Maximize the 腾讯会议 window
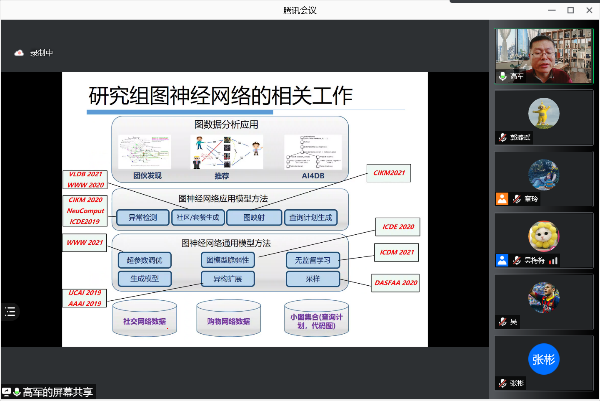The height and width of the screenshot is (401, 600). pyautogui.click(x=571, y=10)
